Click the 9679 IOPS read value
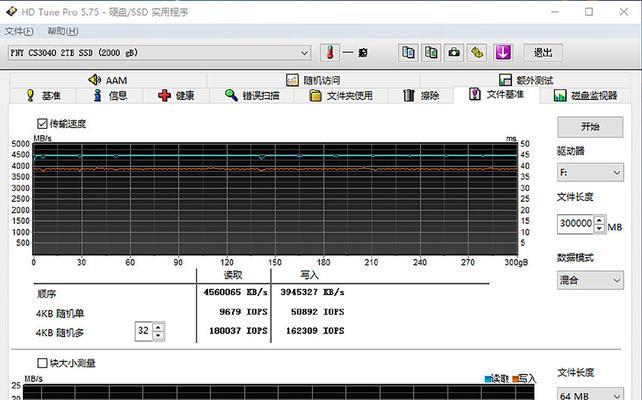 click(243, 312)
